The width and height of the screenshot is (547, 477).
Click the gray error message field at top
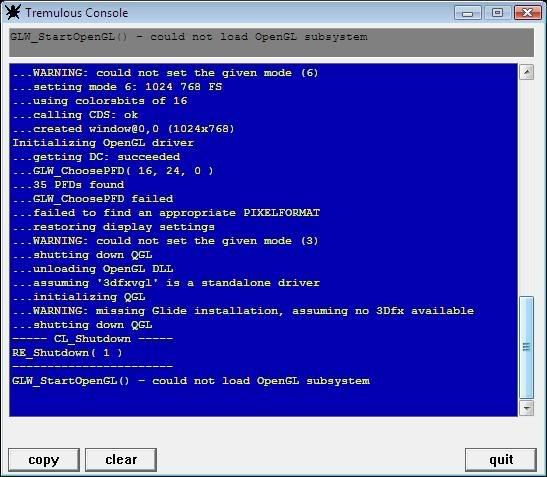click(x=271, y=43)
